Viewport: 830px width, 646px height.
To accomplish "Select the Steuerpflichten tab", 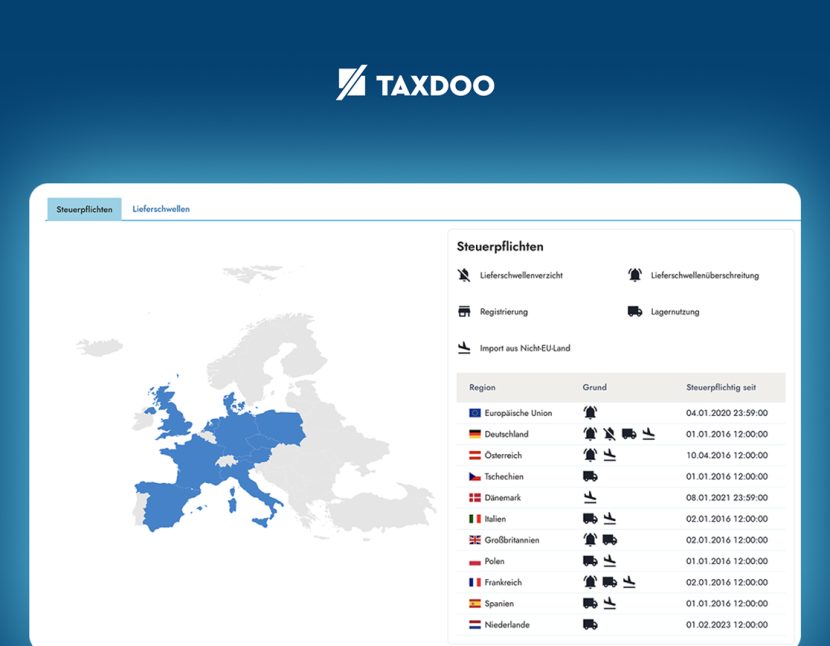I will [x=84, y=209].
